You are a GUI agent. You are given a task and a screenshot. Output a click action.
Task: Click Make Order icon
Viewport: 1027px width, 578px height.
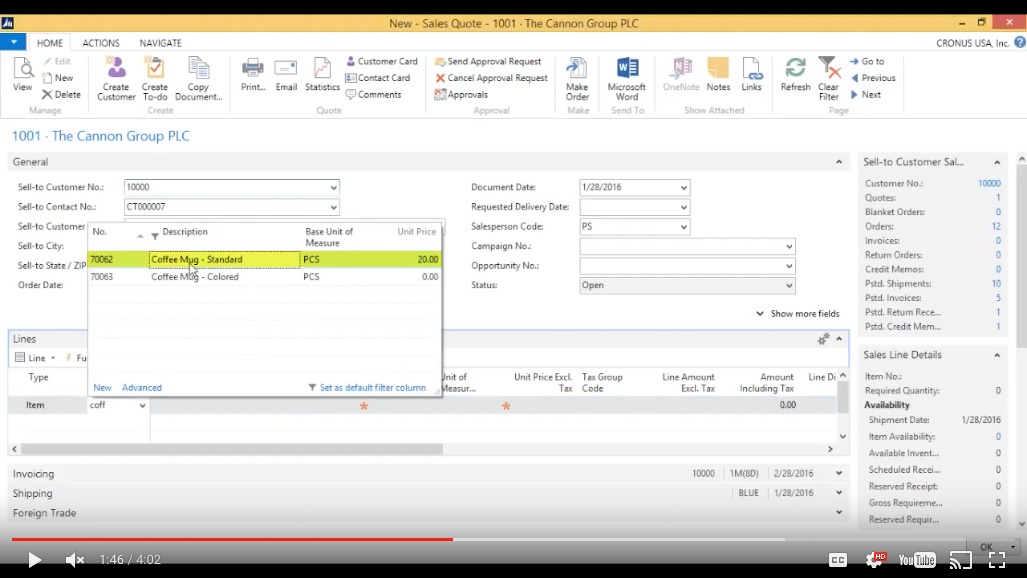click(577, 78)
